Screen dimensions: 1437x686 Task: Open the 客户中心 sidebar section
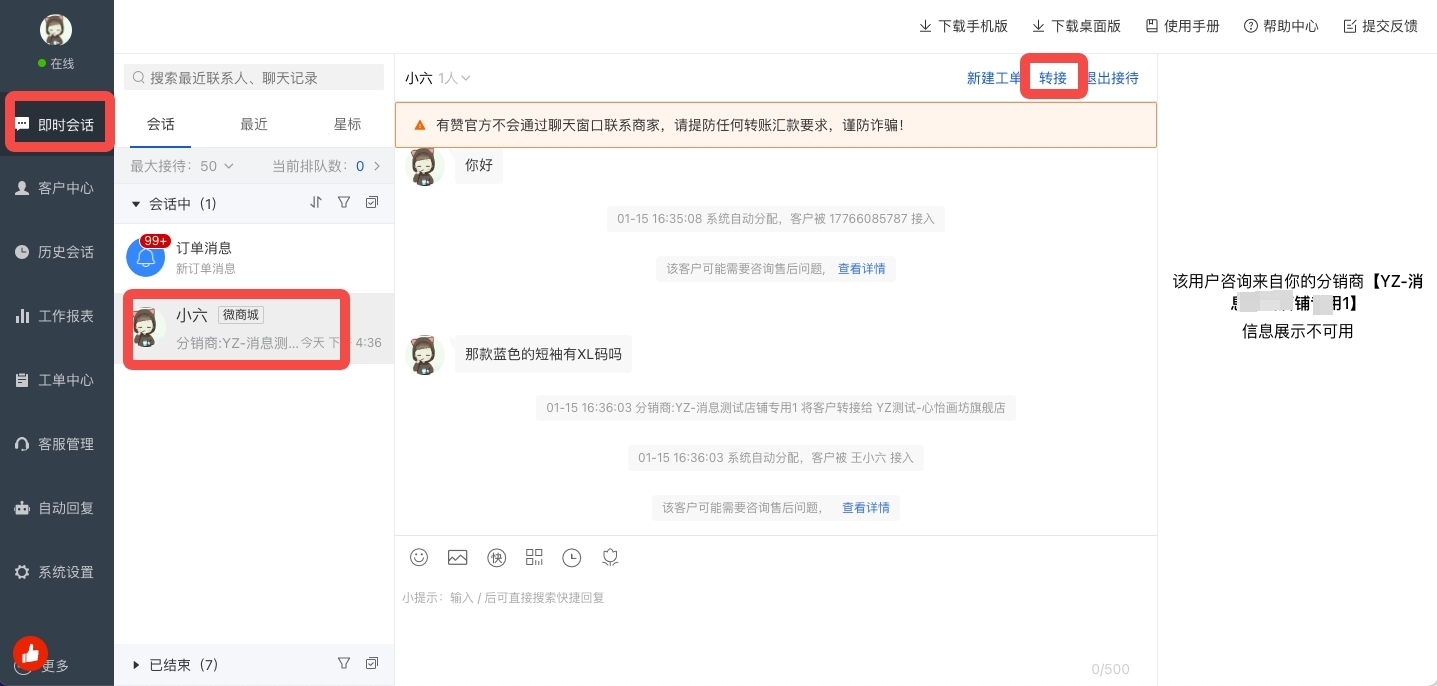click(x=57, y=188)
